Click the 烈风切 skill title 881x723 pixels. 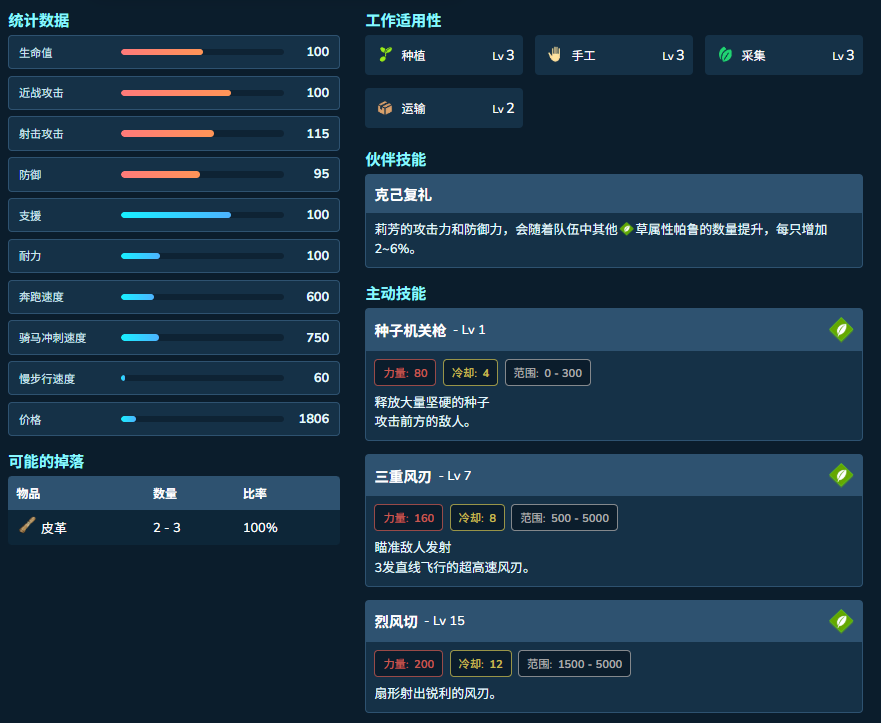(396, 621)
